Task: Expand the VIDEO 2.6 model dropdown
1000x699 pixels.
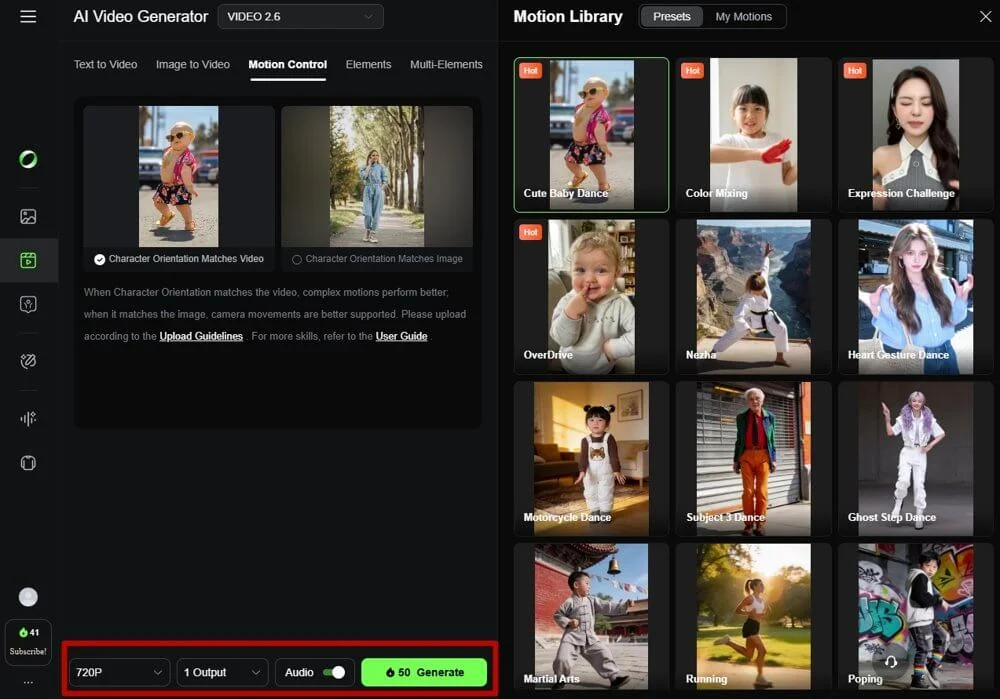Action: click(300, 17)
